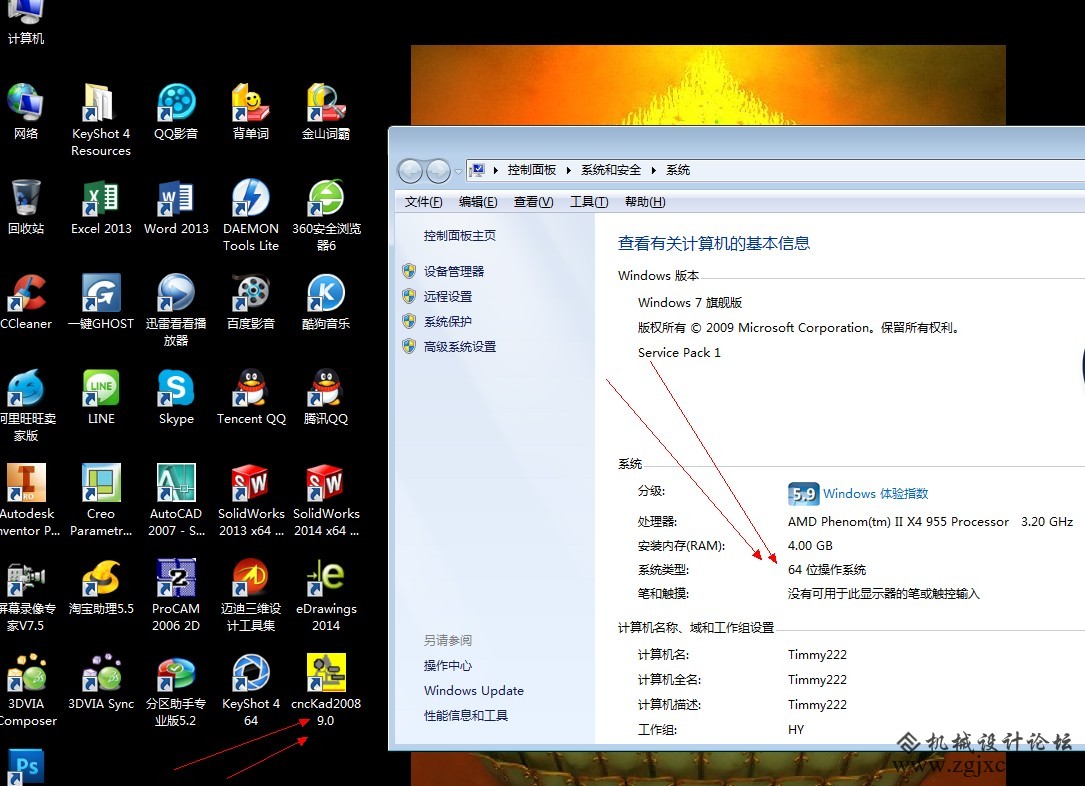The width and height of the screenshot is (1085, 786).
Task: Select AMD Phenom(tm) II X4 955 Processor text
Action: [898, 522]
